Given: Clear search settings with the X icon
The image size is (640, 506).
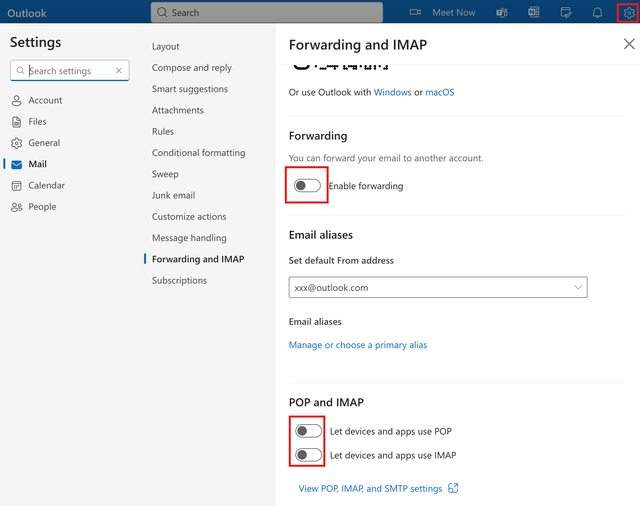Looking at the screenshot, I should click(119, 71).
